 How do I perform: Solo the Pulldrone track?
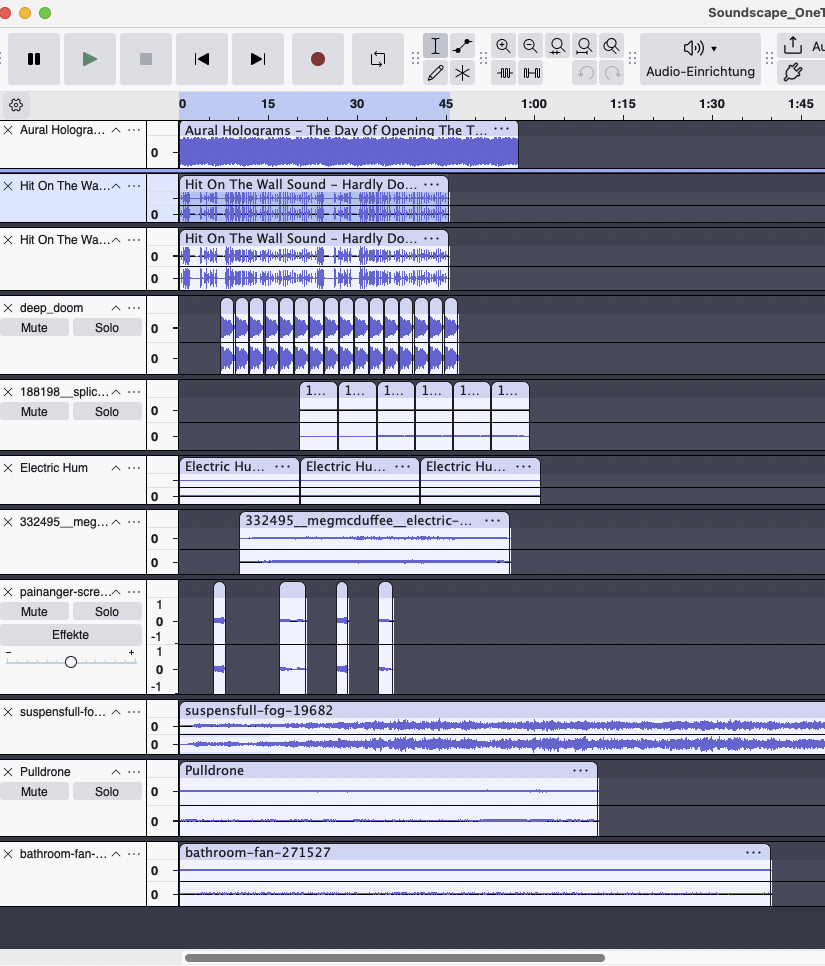coord(107,792)
